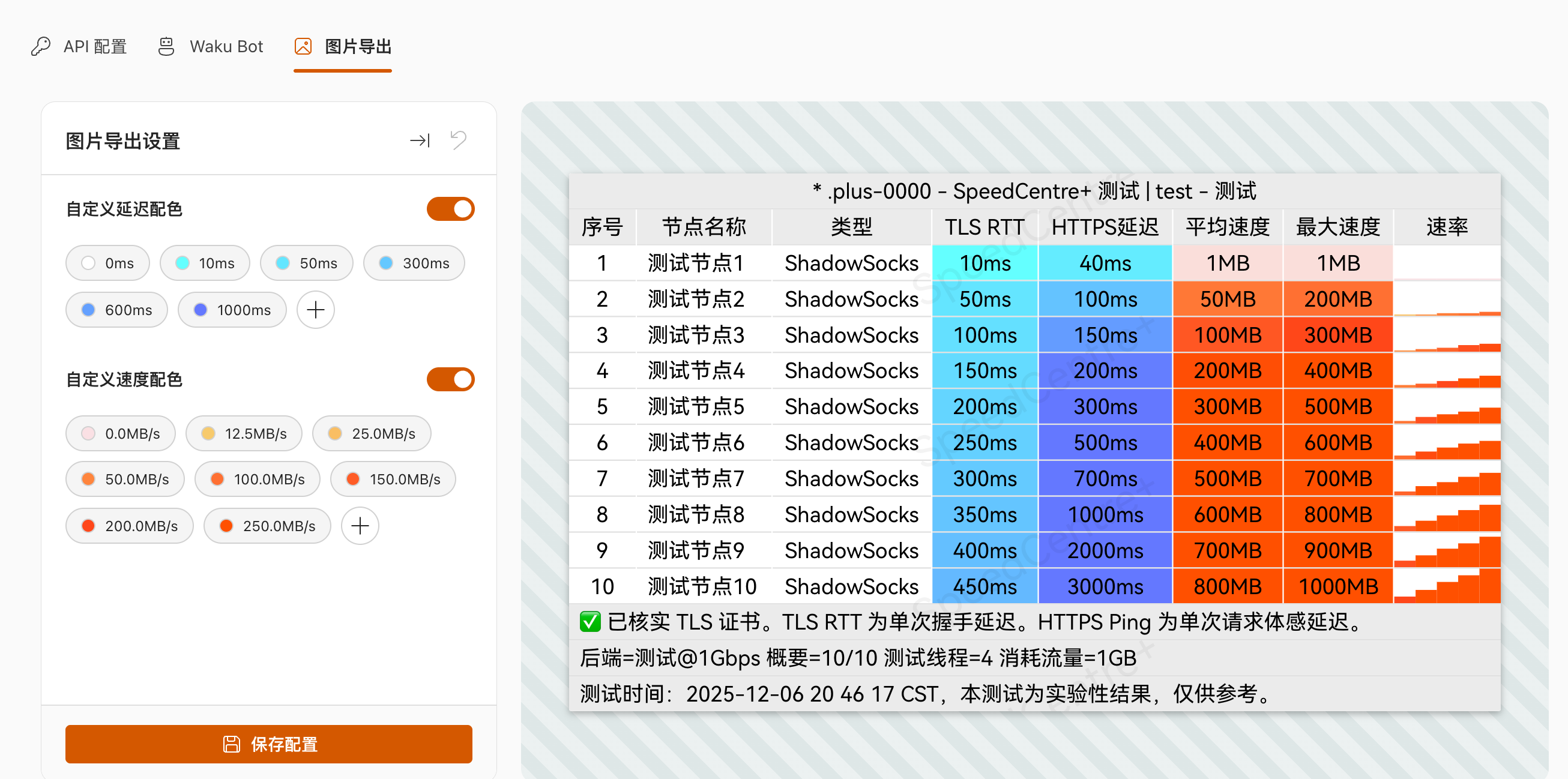Image resolution: width=1568 pixels, height=779 pixels.
Task: Click the 保存配置 button
Action: point(268,744)
